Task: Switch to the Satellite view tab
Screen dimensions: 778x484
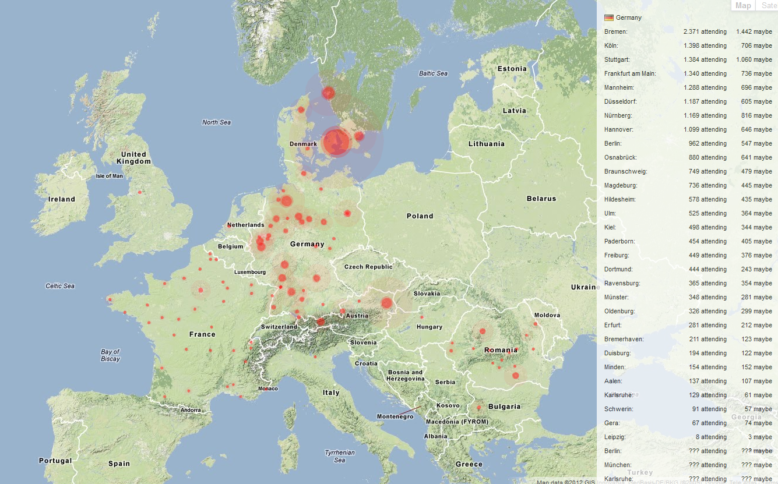Action: (766, 6)
